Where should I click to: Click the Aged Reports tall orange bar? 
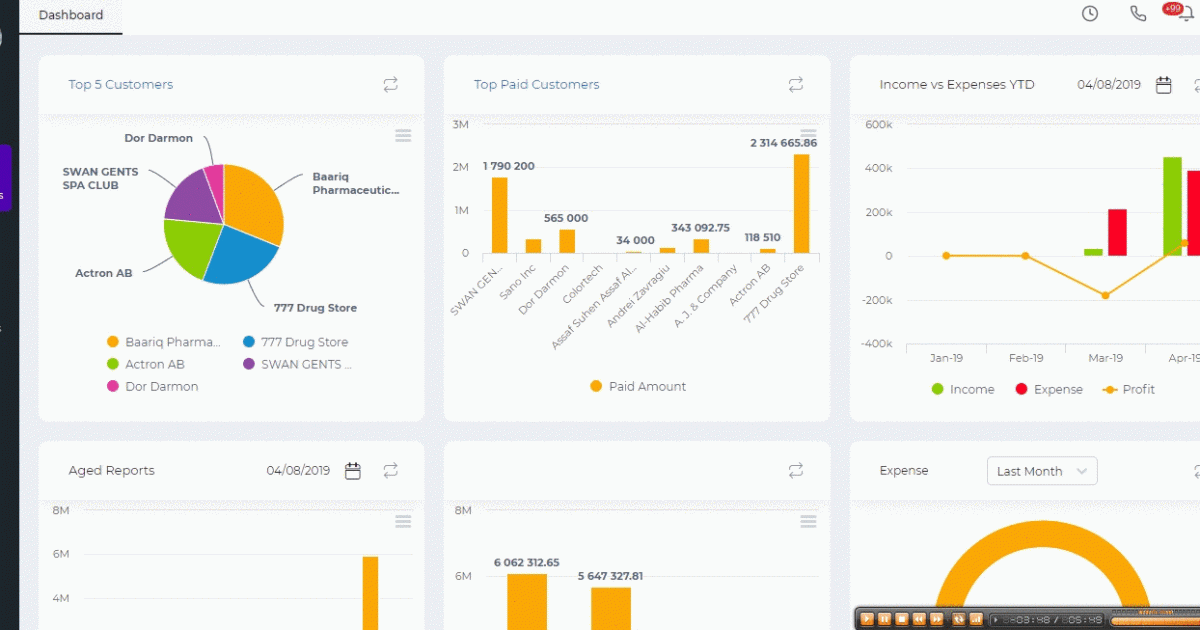click(x=370, y=593)
